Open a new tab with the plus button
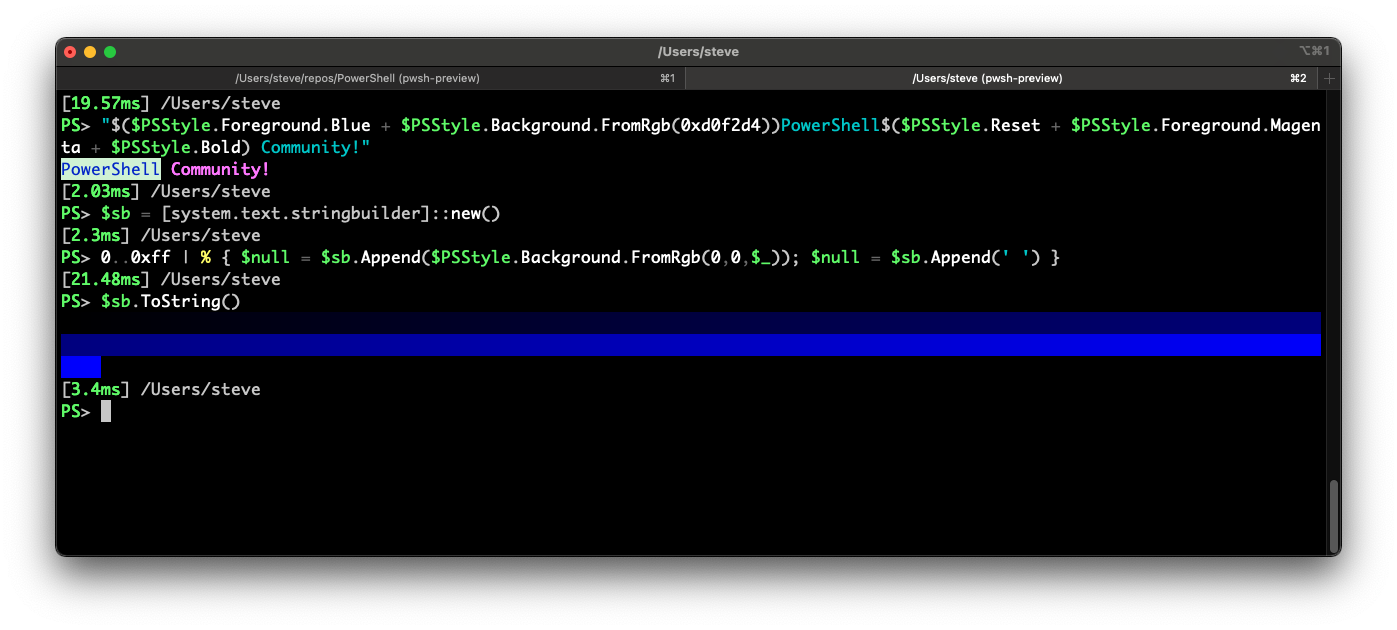 [1329, 78]
